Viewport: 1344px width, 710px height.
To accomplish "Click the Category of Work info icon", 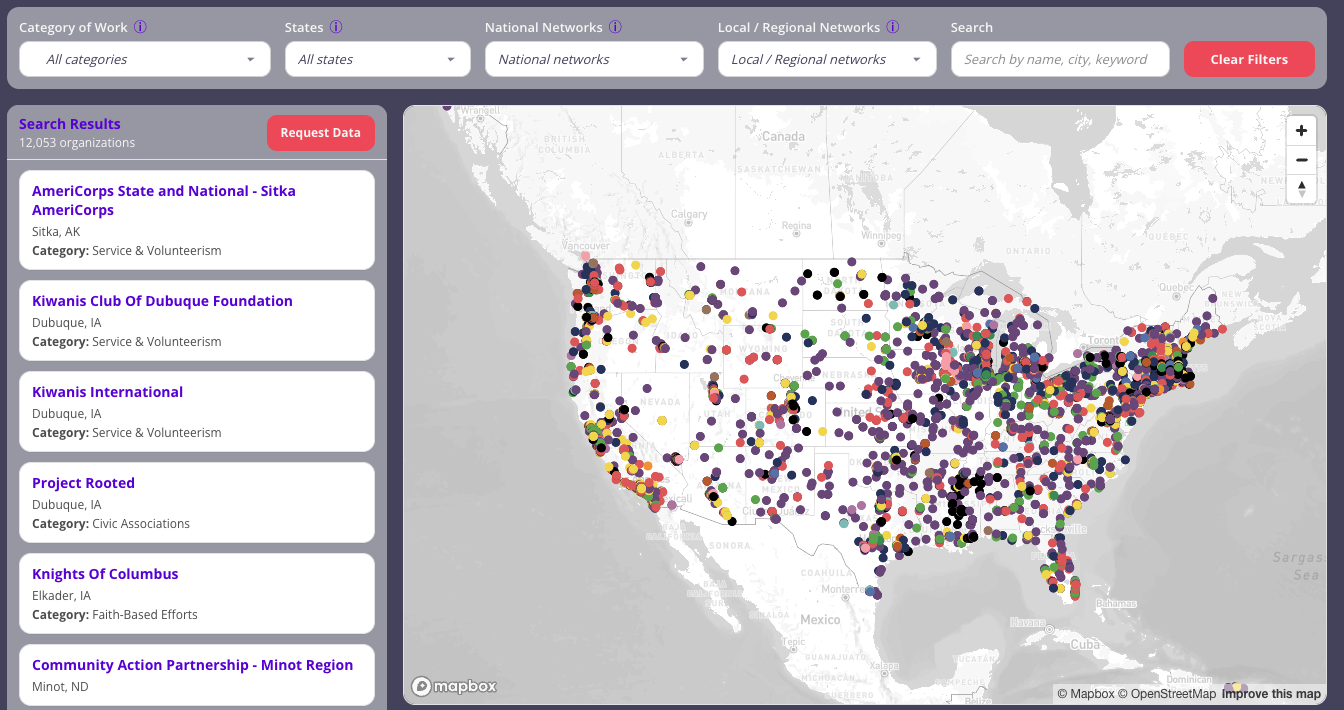I will click(140, 28).
